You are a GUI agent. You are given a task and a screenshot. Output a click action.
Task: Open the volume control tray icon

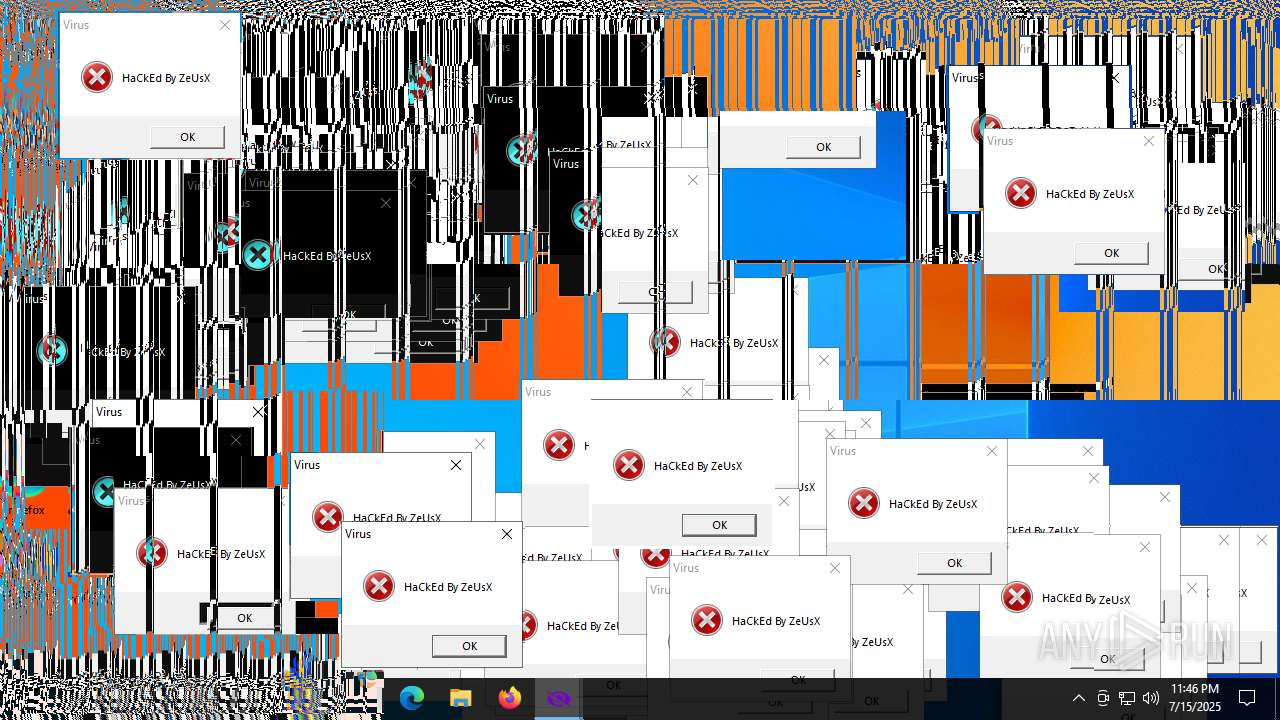click(x=1151, y=698)
